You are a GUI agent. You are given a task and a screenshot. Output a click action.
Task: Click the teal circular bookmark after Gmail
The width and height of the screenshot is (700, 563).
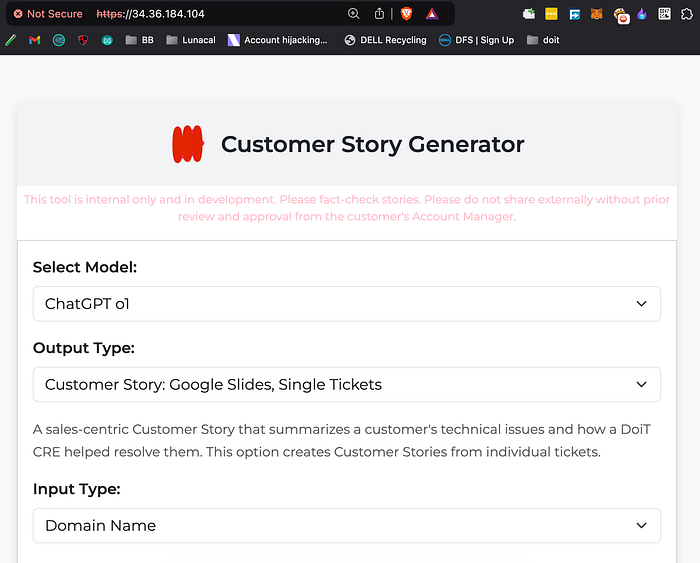[x=59, y=40]
